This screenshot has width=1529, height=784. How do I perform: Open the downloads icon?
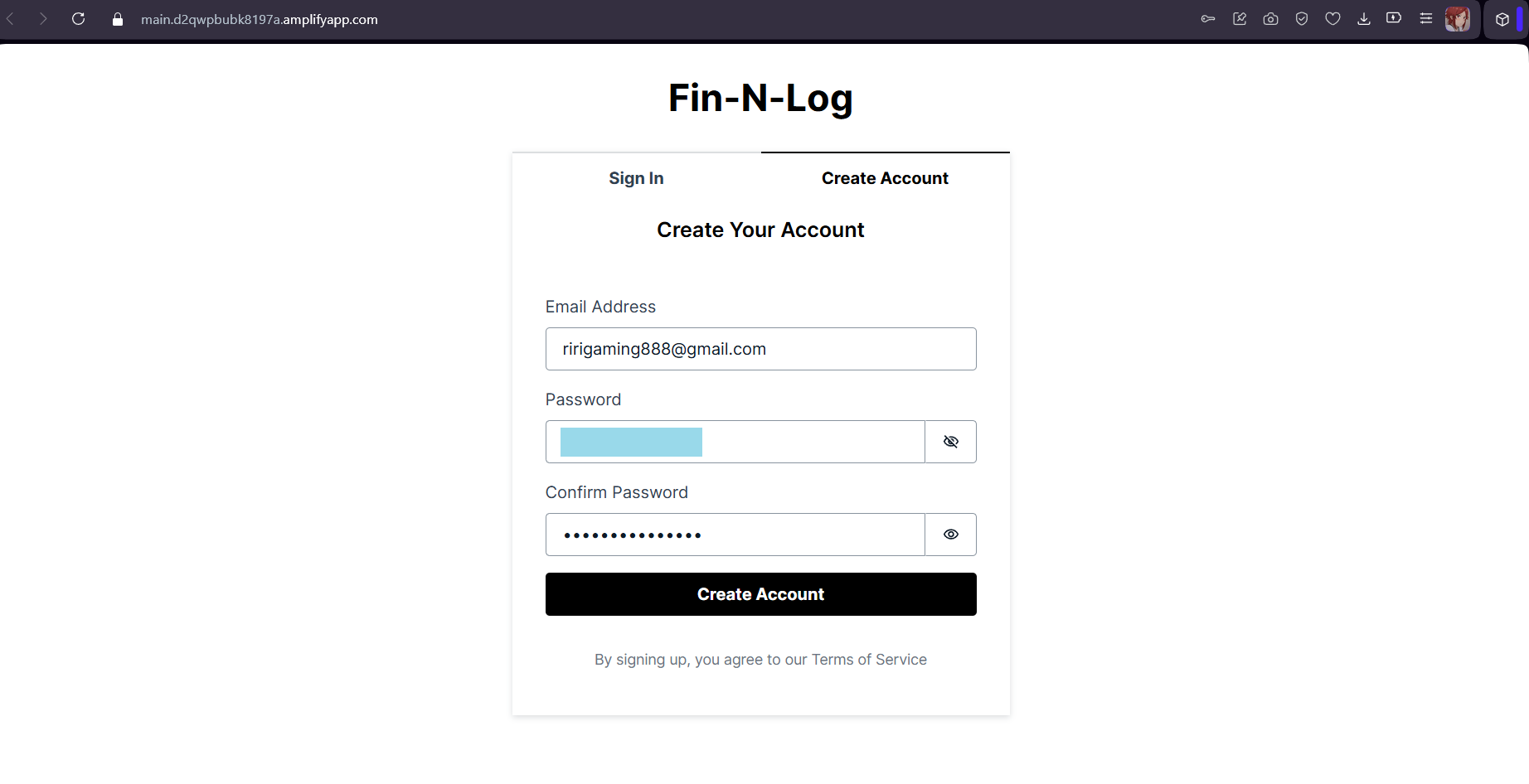pyautogui.click(x=1363, y=17)
